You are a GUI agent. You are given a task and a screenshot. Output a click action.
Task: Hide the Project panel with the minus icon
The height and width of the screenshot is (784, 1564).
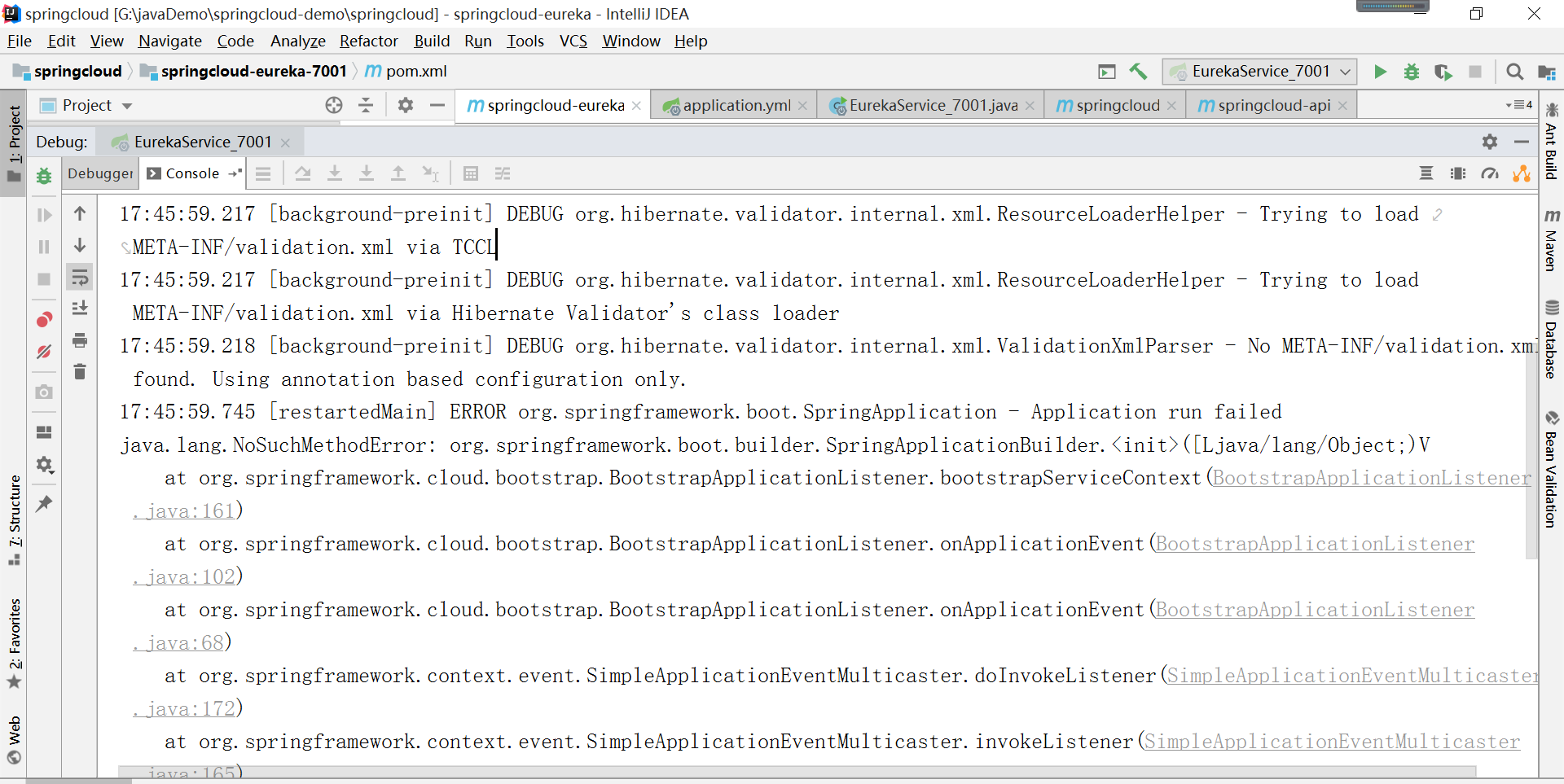[x=437, y=105]
